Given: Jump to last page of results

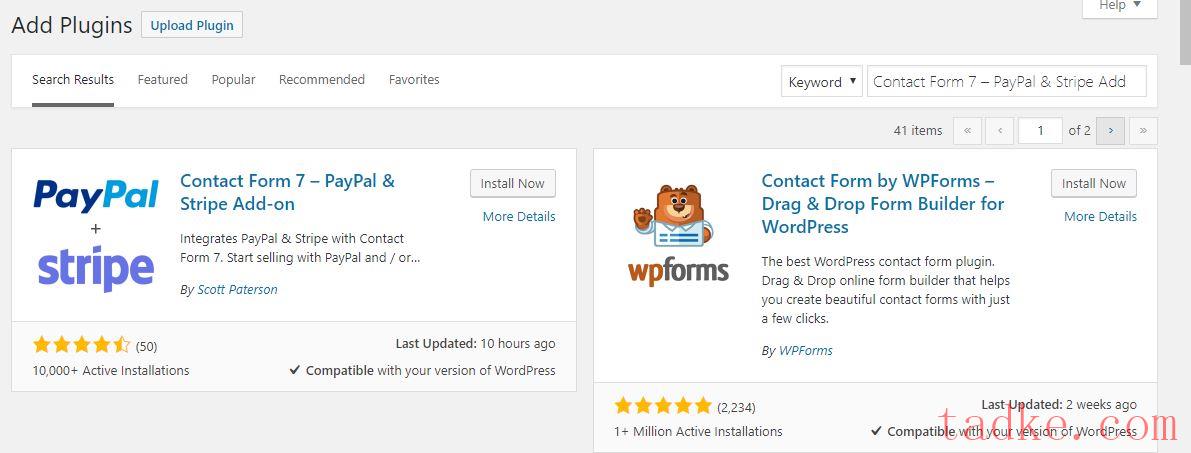Looking at the screenshot, I should click(x=1143, y=131).
